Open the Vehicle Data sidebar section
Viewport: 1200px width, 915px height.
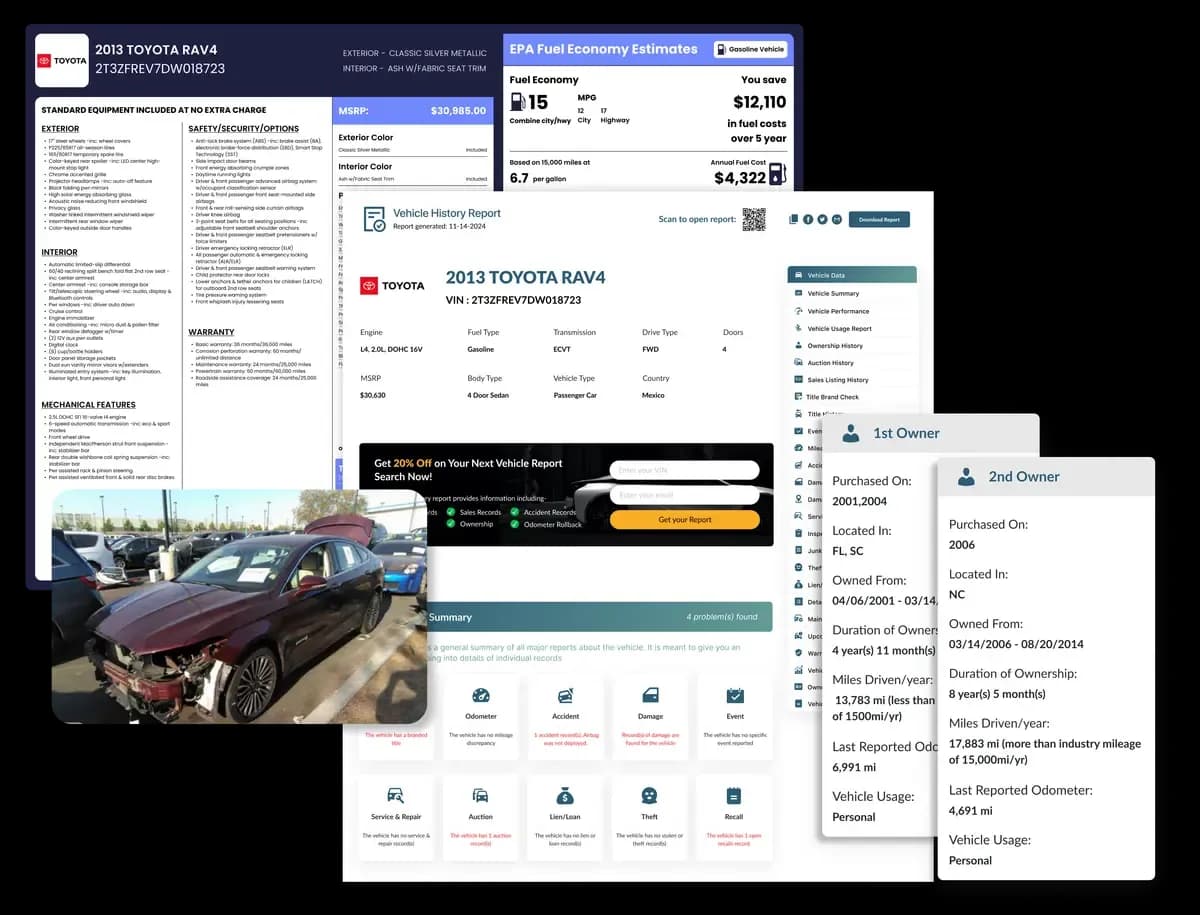(852, 275)
